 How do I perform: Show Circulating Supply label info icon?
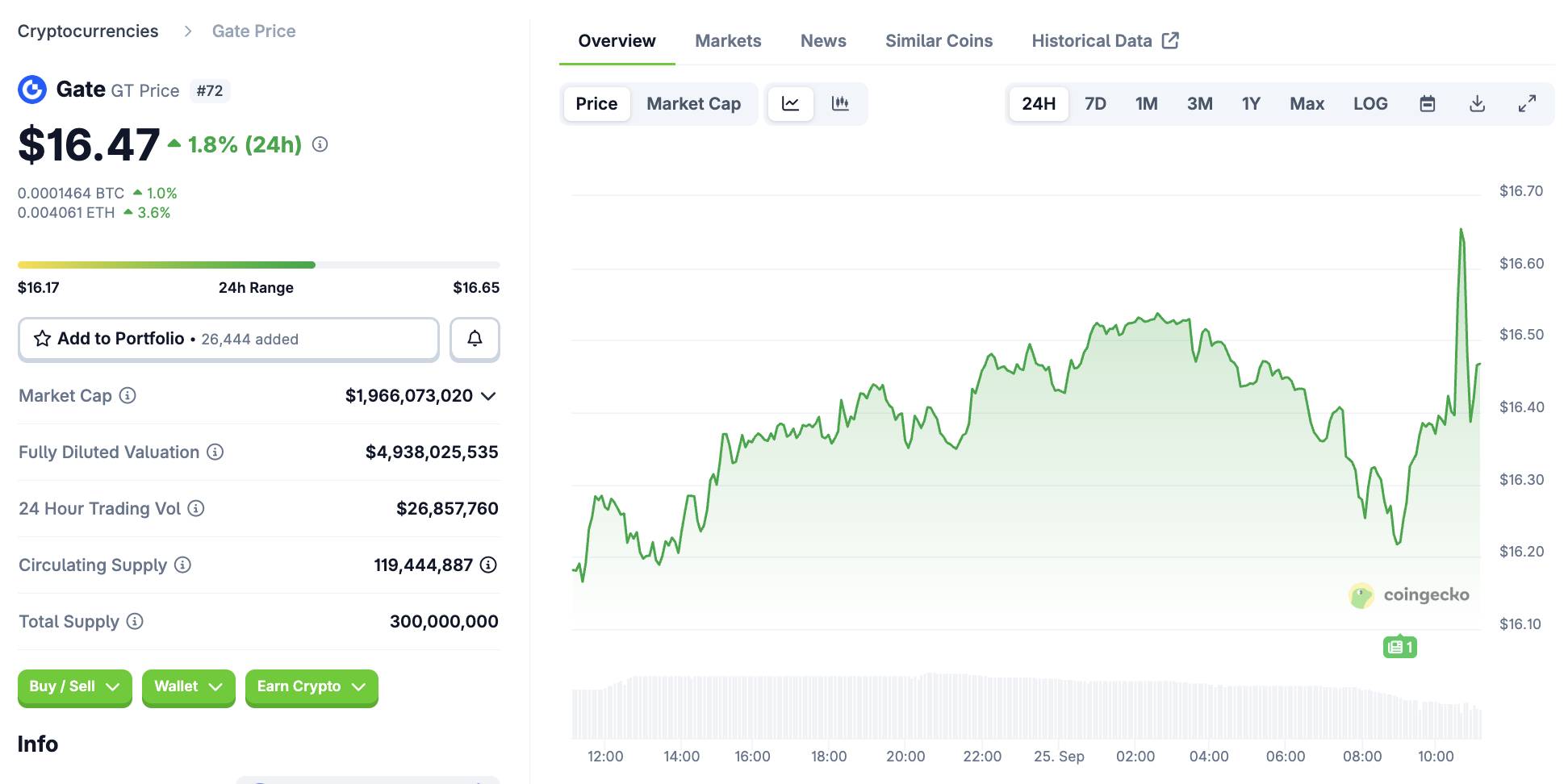(x=183, y=565)
